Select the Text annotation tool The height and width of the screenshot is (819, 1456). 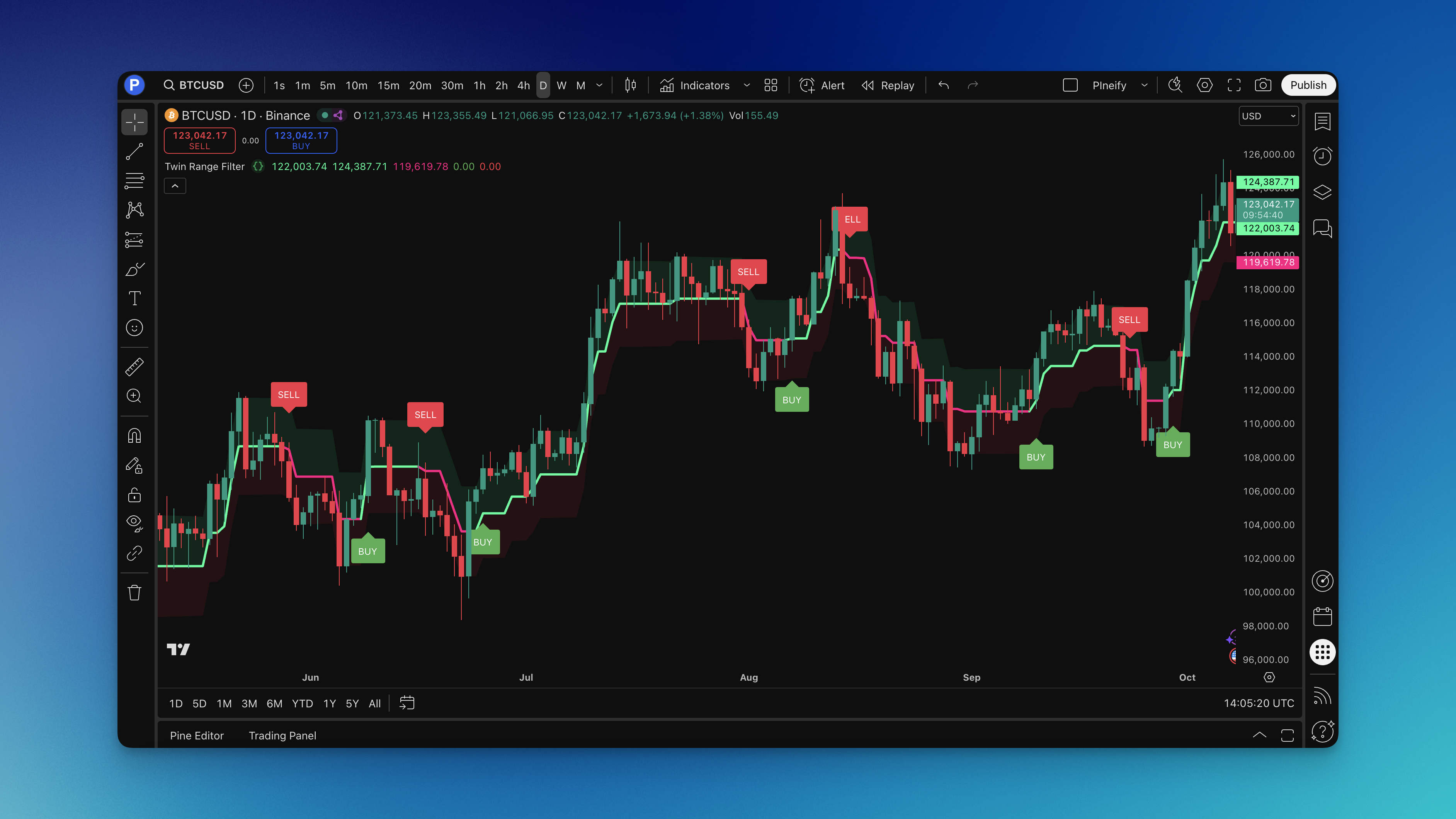pyautogui.click(x=134, y=299)
